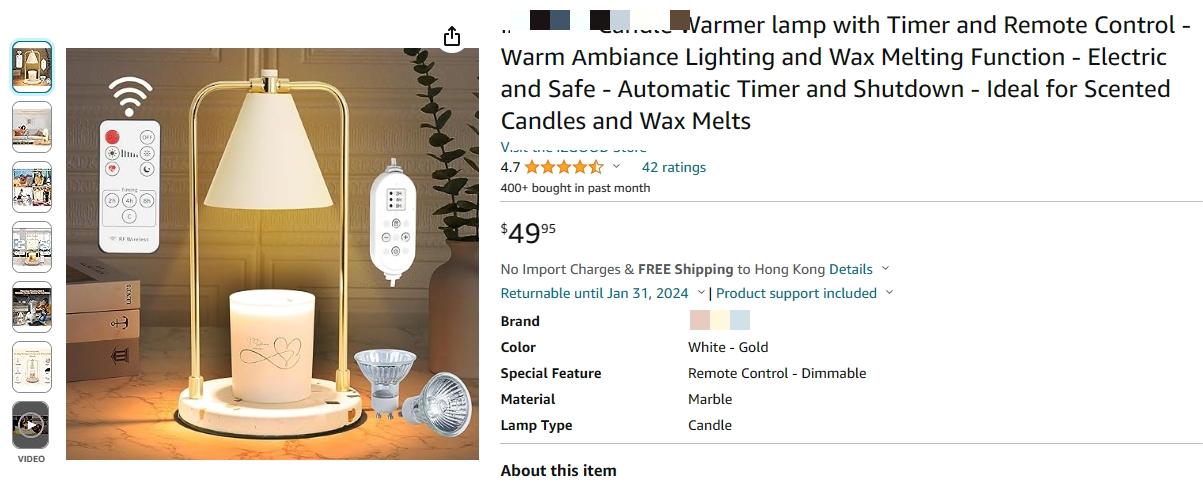Select the fifth product image thumbnail
Viewport: 1203px width, 483px height.
(x=32, y=307)
